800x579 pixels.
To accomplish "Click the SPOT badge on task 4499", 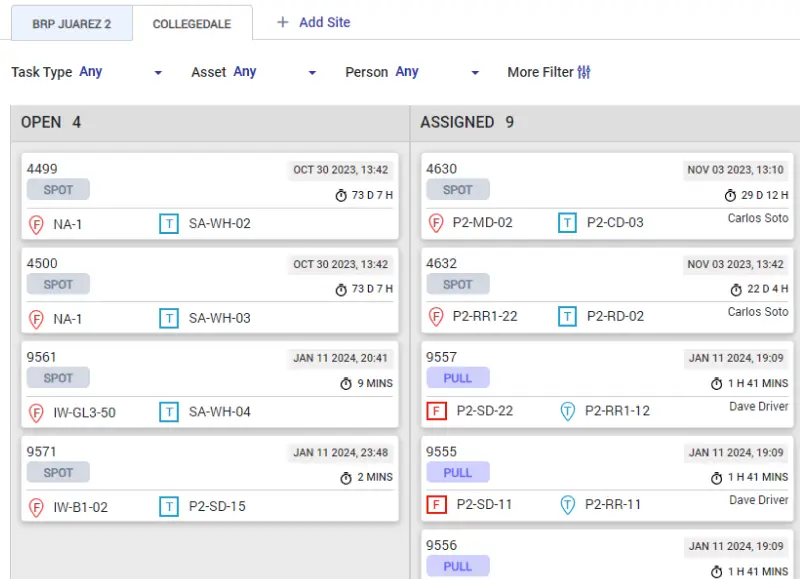I will click(58, 190).
